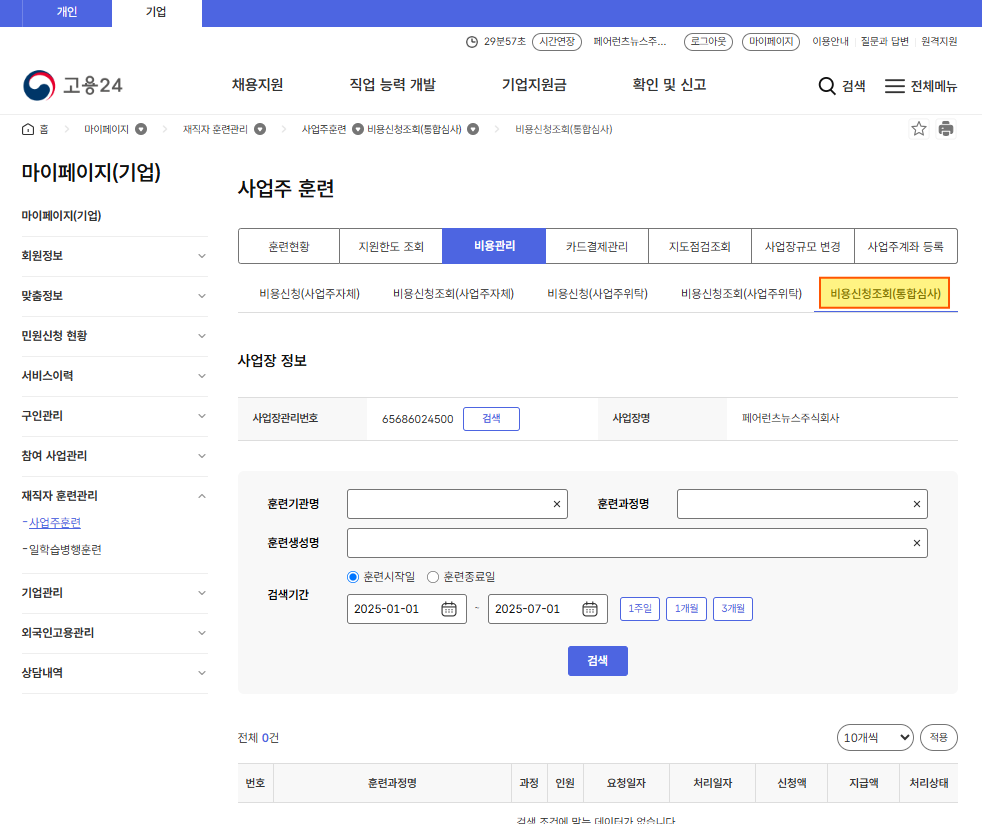Click the 로그아웃 button
The height and width of the screenshot is (824, 982).
point(708,41)
